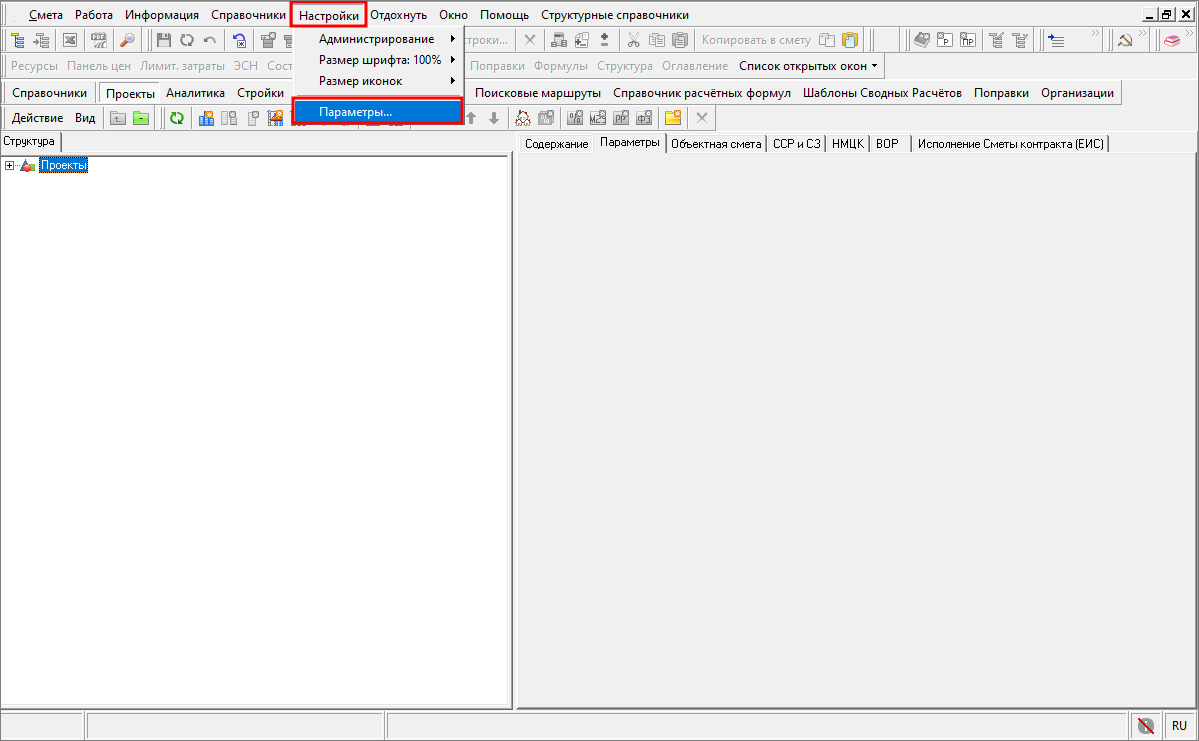Click the hammer and sickle icon

1124,41
